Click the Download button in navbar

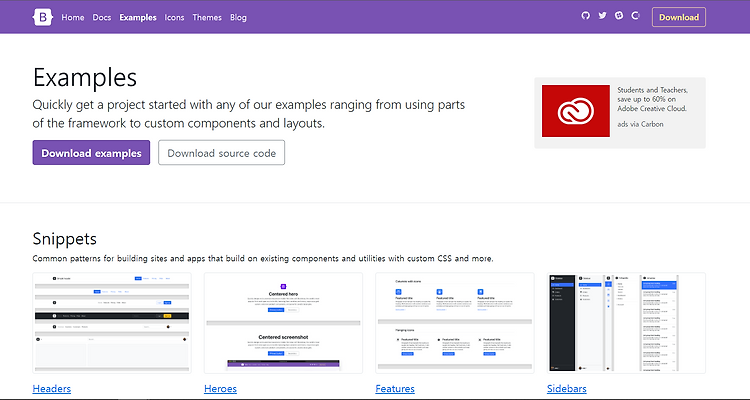point(679,17)
